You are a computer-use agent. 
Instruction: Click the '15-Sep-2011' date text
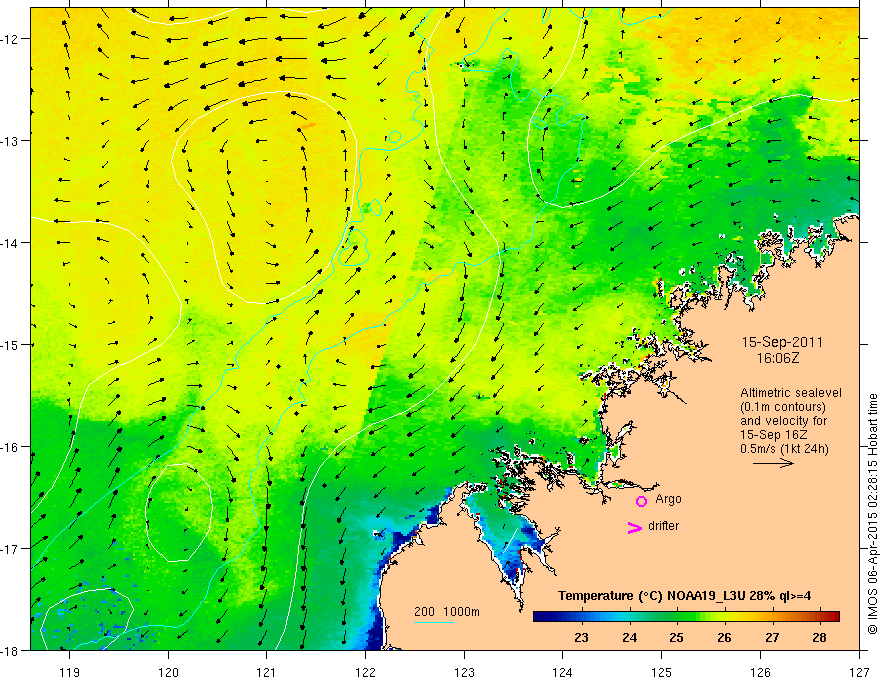click(782, 342)
